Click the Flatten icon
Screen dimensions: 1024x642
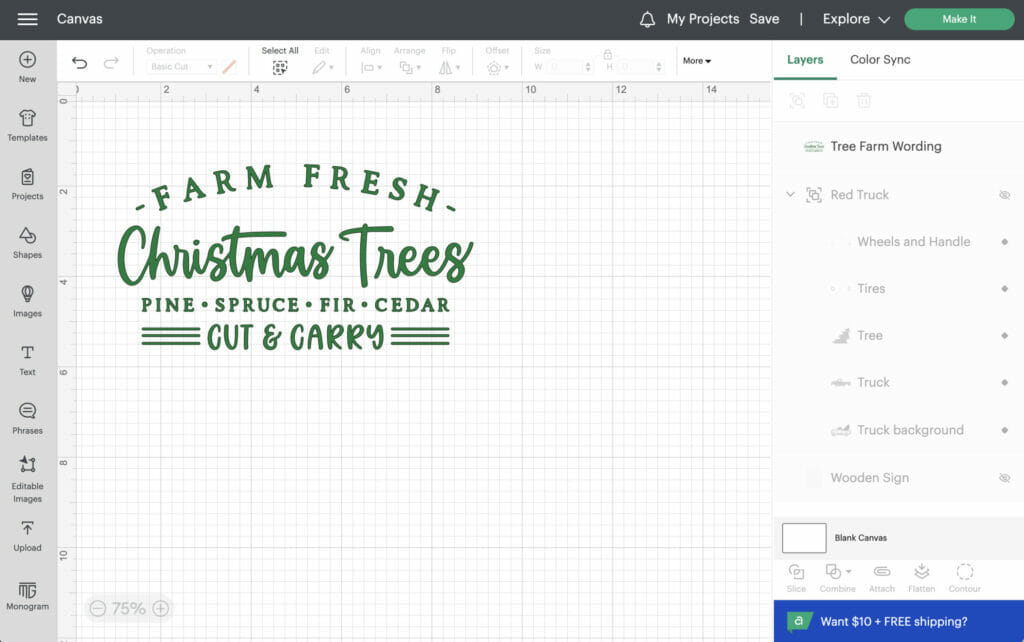(921, 576)
